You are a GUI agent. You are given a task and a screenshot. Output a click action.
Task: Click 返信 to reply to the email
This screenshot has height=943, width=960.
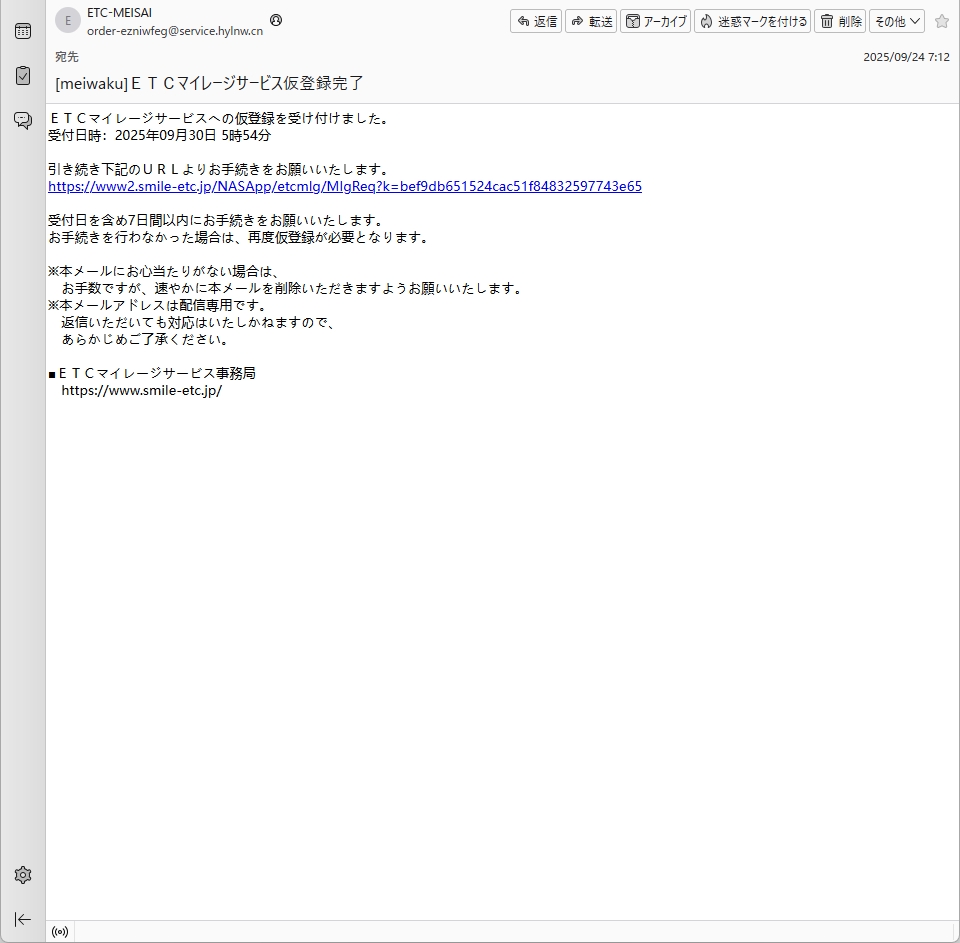coord(537,21)
